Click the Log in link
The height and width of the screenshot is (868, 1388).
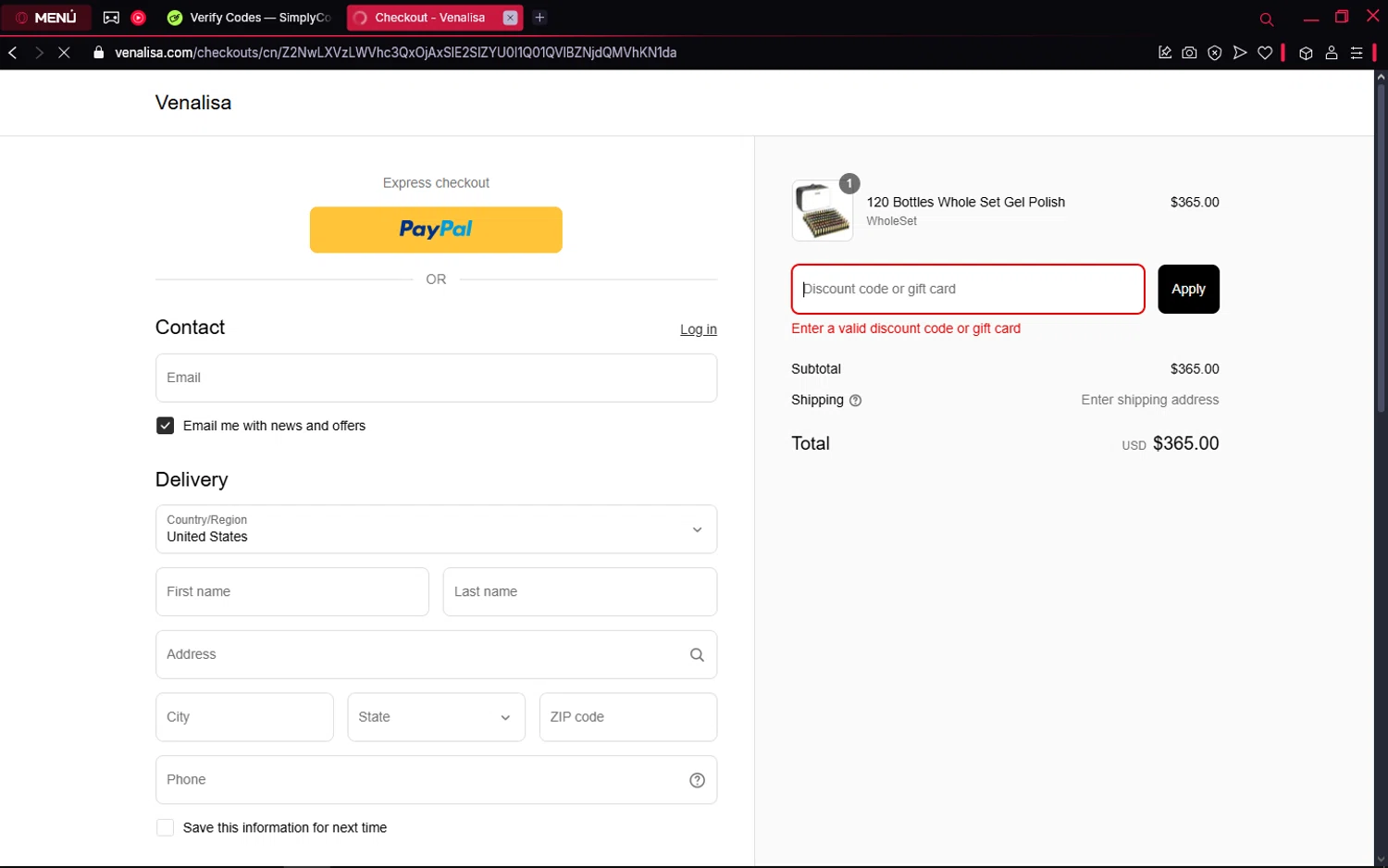(699, 329)
